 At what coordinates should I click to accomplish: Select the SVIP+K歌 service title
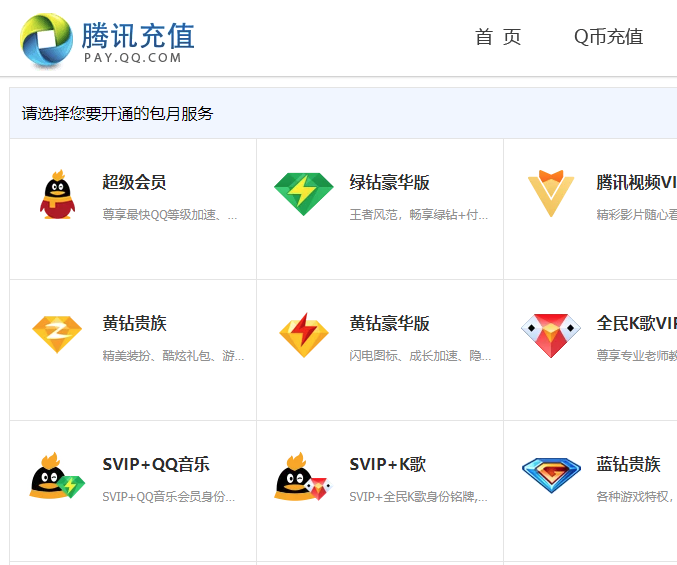(388, 464)
